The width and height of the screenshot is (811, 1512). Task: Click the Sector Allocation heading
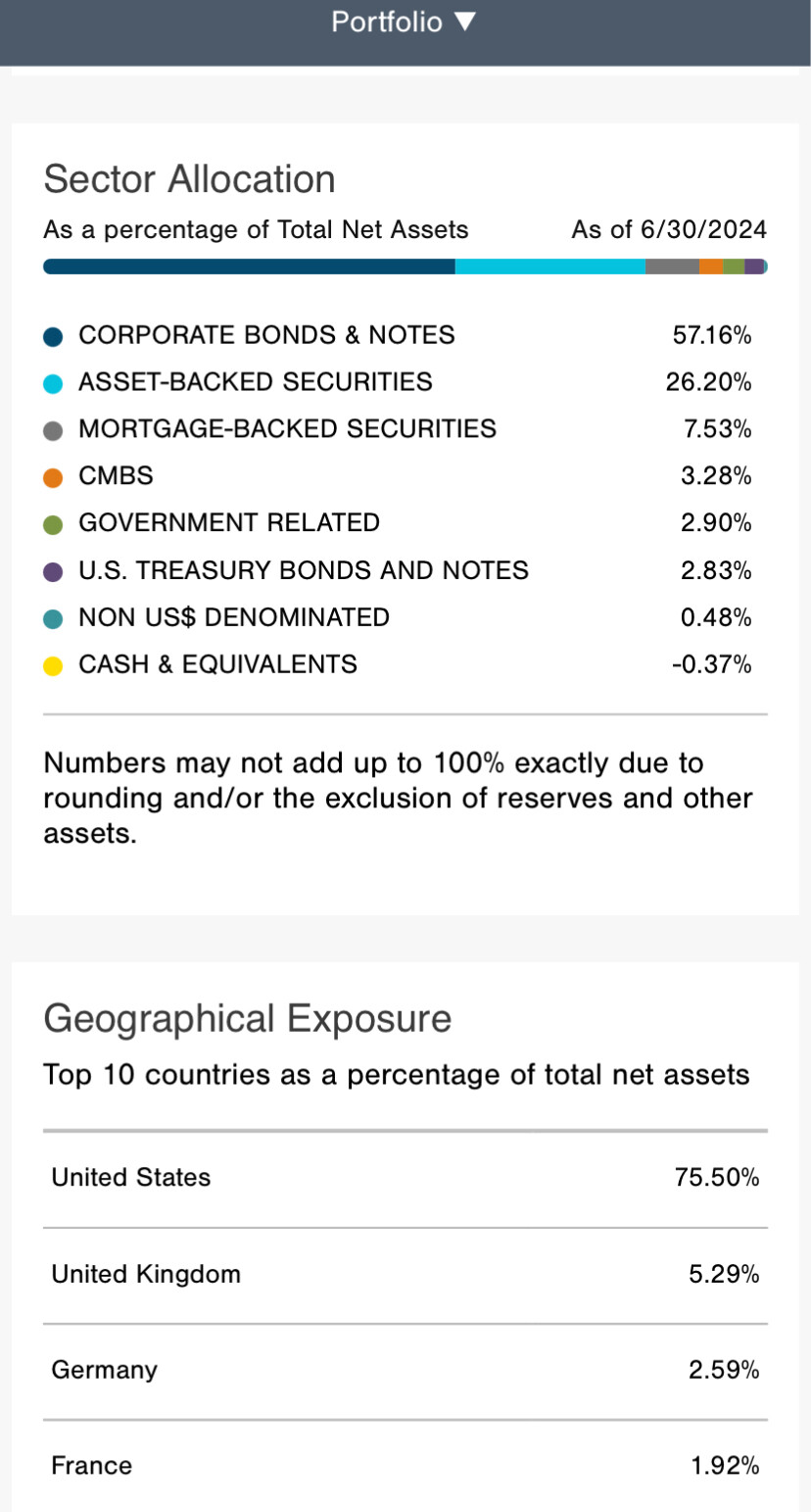click(190, 179)
